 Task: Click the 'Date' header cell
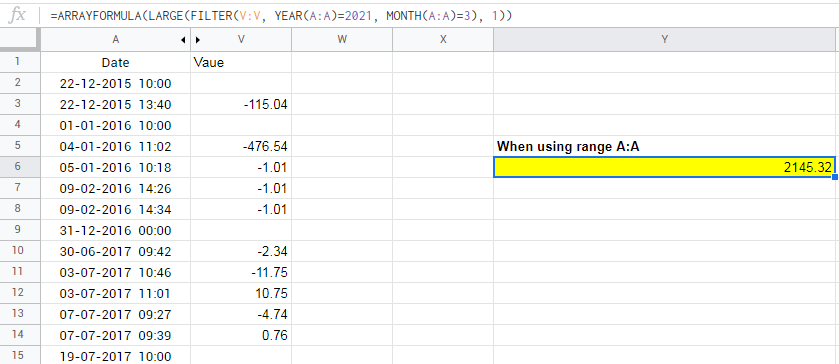(x=116, y=63)
